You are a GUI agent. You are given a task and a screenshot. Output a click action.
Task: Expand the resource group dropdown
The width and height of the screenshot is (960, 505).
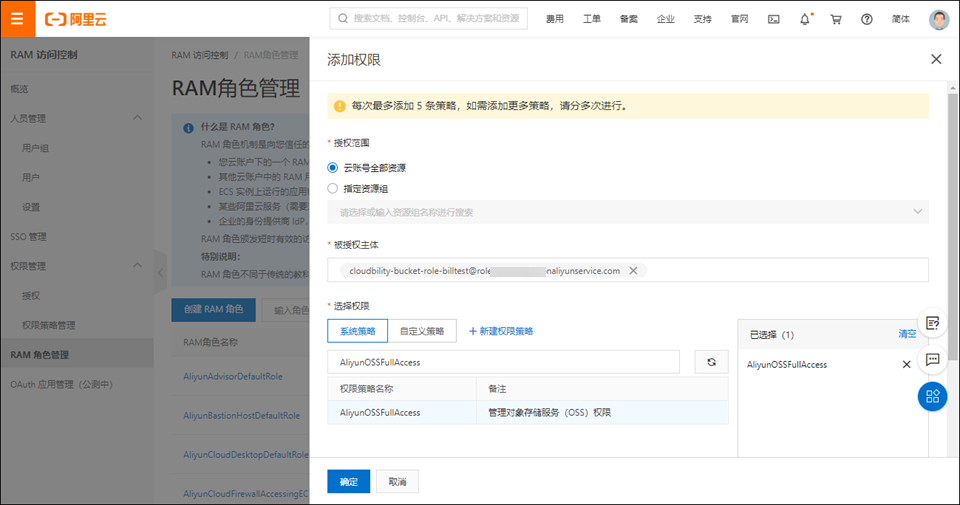pyautogui.click(x=917, y=212)
